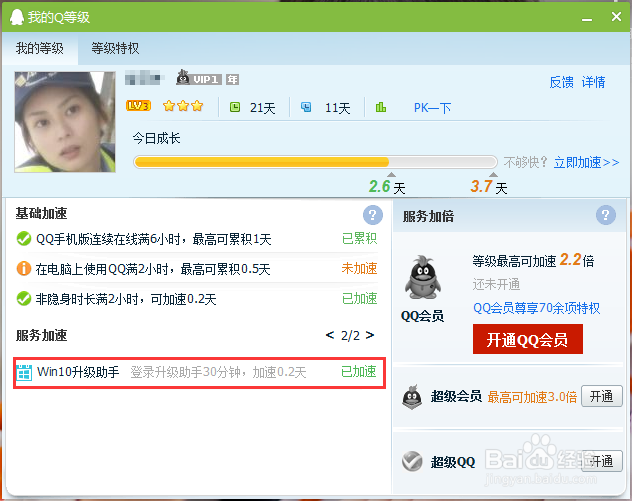Click 已加速 status in Win10升级助手 row
632x501 pixels.
tap(358, 372)
